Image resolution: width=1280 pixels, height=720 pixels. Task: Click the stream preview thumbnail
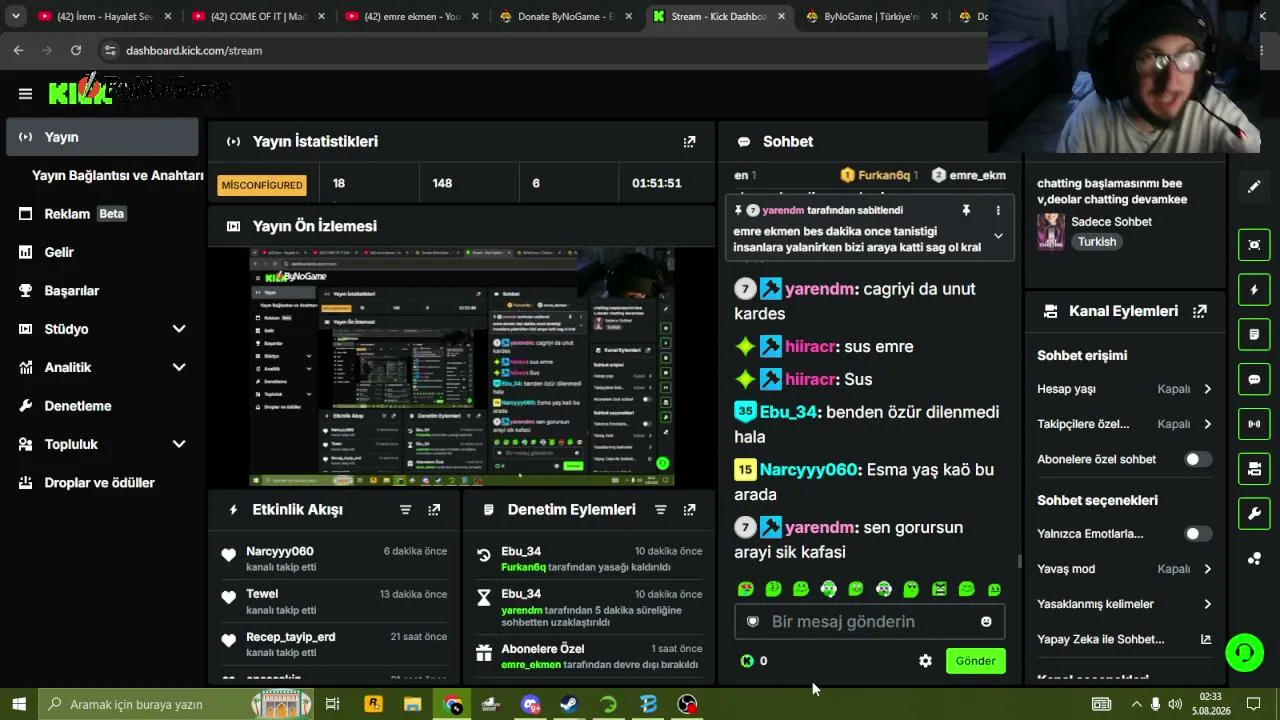[x=461, y=367]
